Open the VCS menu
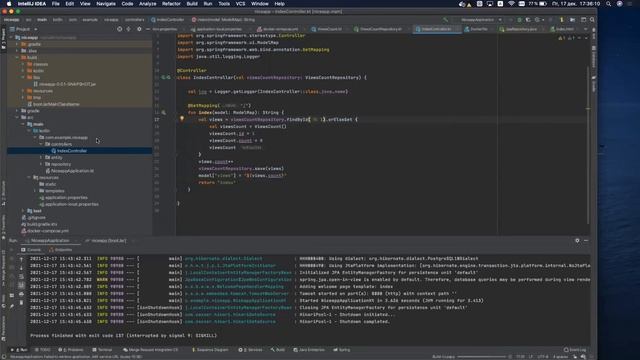640x360 pixels. 240,4
